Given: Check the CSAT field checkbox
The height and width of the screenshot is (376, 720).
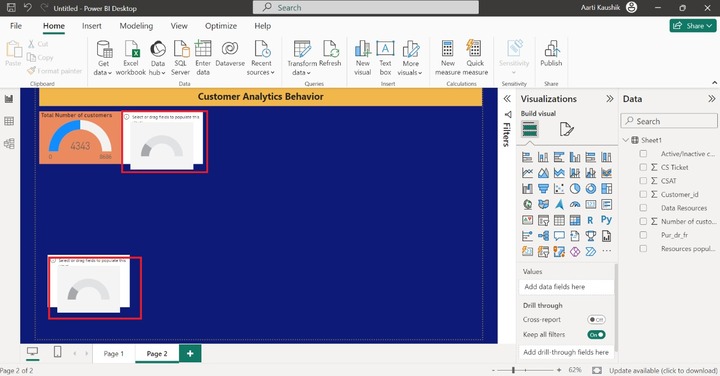Looking at the screenshot, I should tap(643, 181).
